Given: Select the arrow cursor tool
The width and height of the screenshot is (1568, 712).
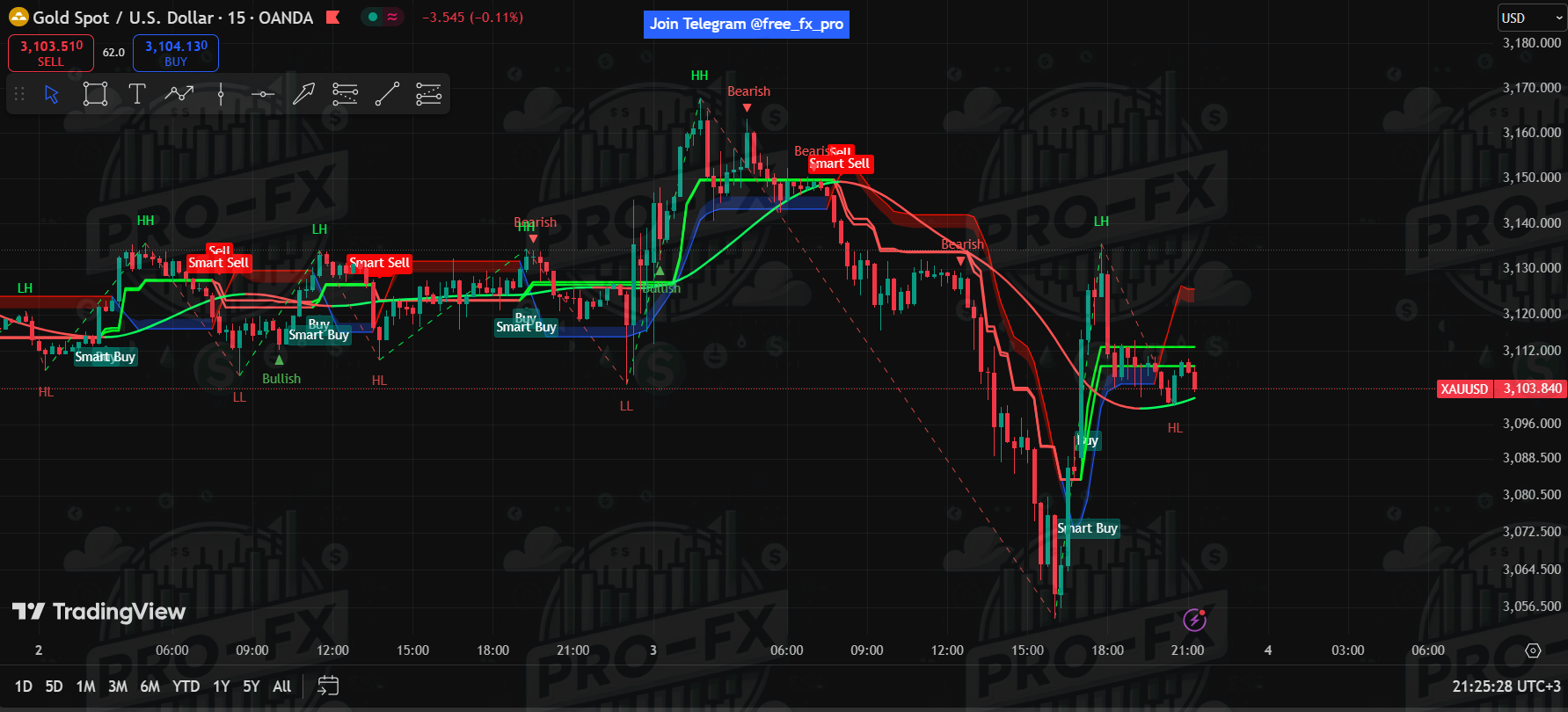Looking at the screenshot, I should click(52, 94).
